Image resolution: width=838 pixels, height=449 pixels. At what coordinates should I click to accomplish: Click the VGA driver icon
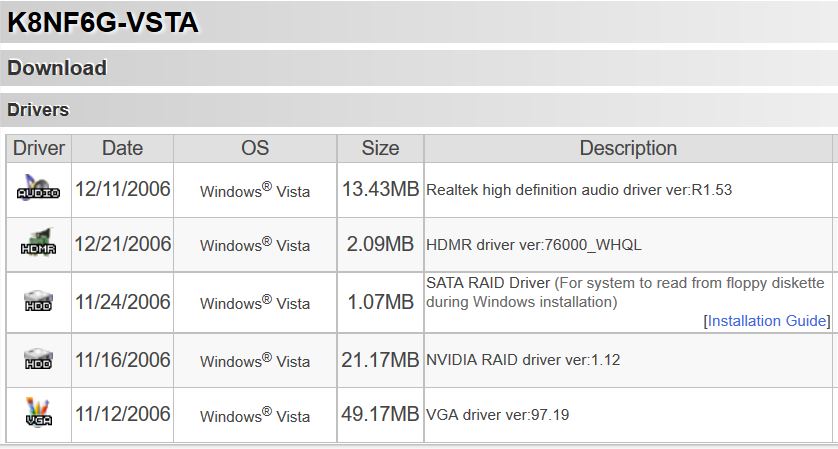(x=38, y=412)
